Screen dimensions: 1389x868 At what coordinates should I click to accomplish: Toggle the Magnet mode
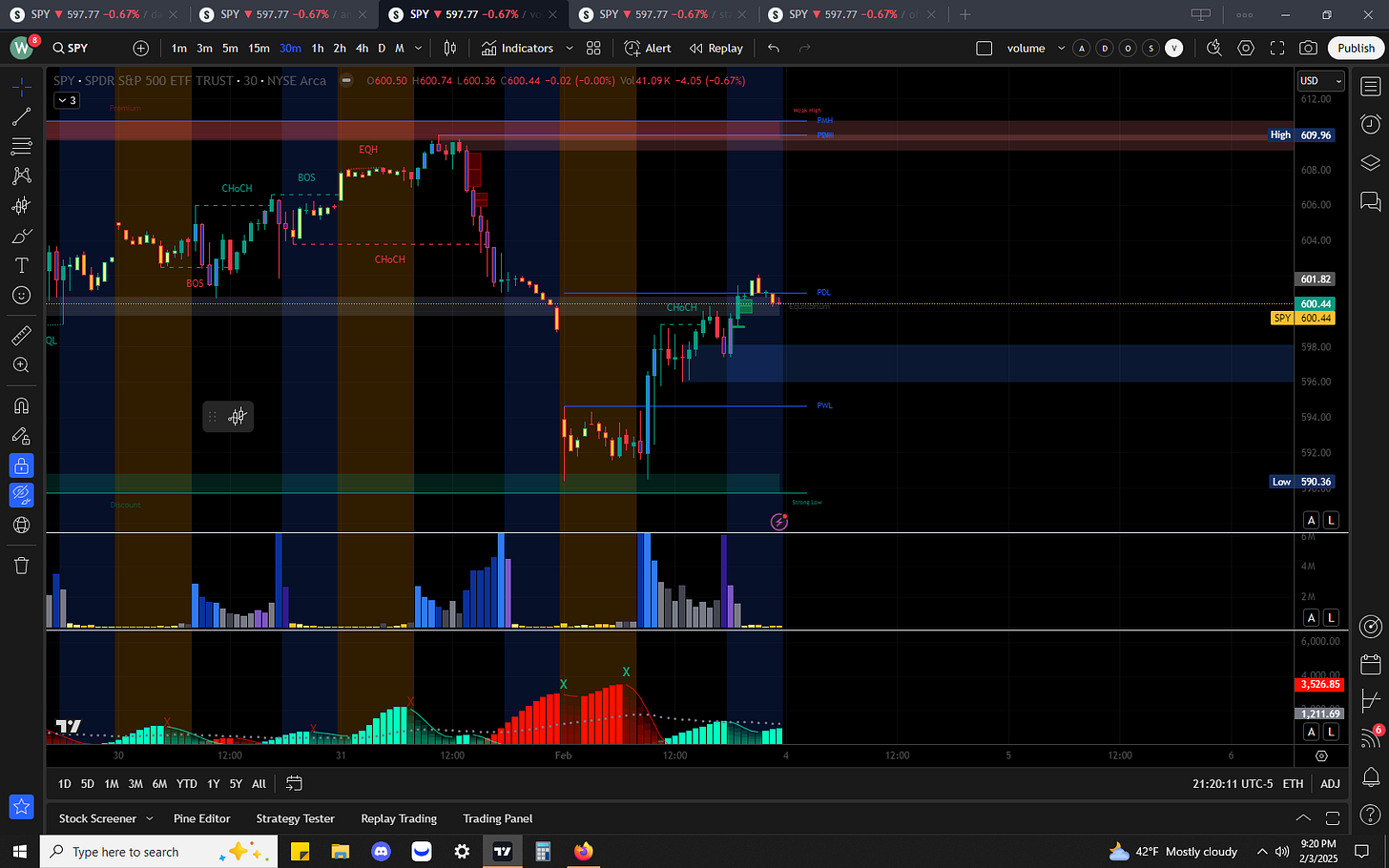21,406
